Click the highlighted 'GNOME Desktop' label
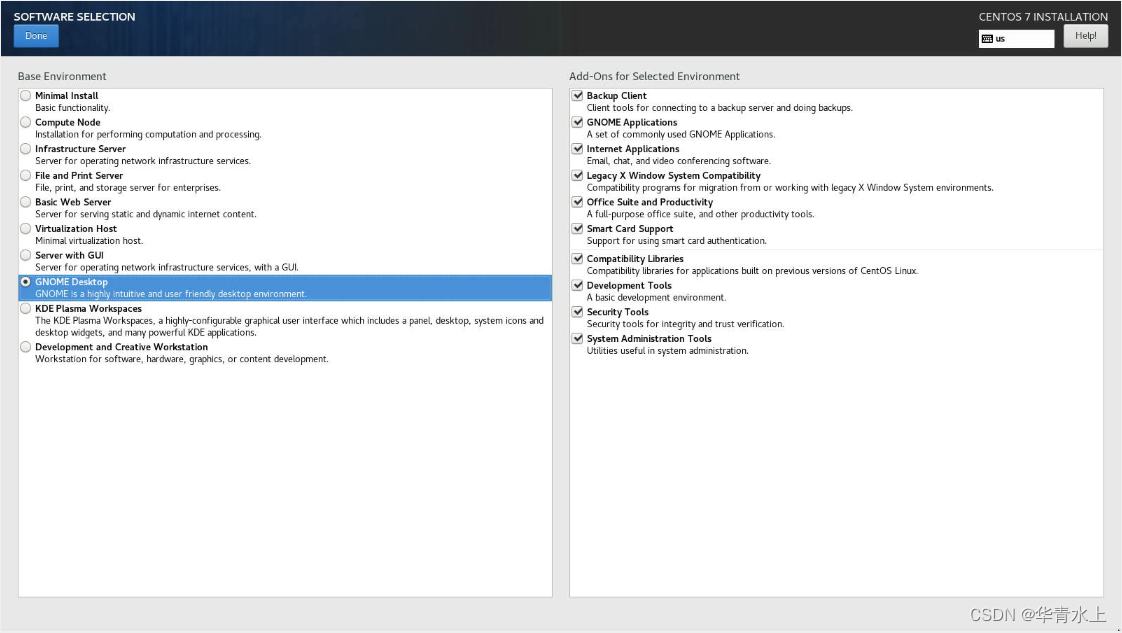The width and height of the screenshot is (1122, 633). (x=72, y=282)
